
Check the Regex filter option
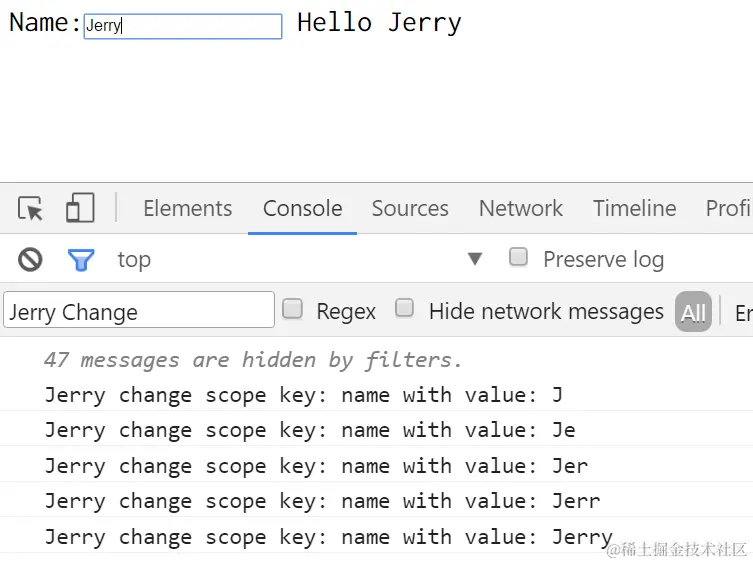tap(293, 310)
